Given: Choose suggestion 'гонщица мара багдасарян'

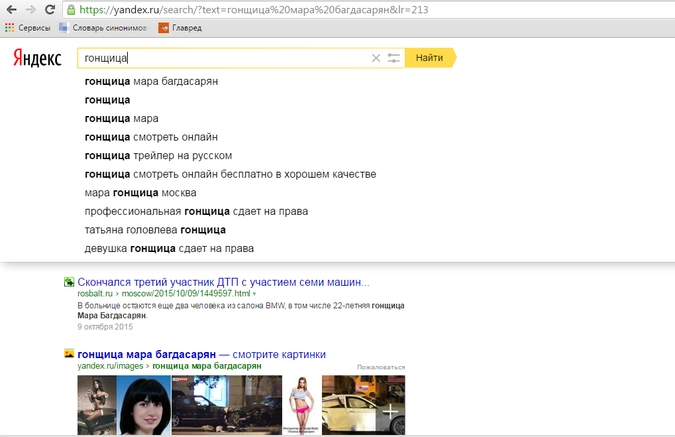Looking at the screenshot, I should 151,81.
